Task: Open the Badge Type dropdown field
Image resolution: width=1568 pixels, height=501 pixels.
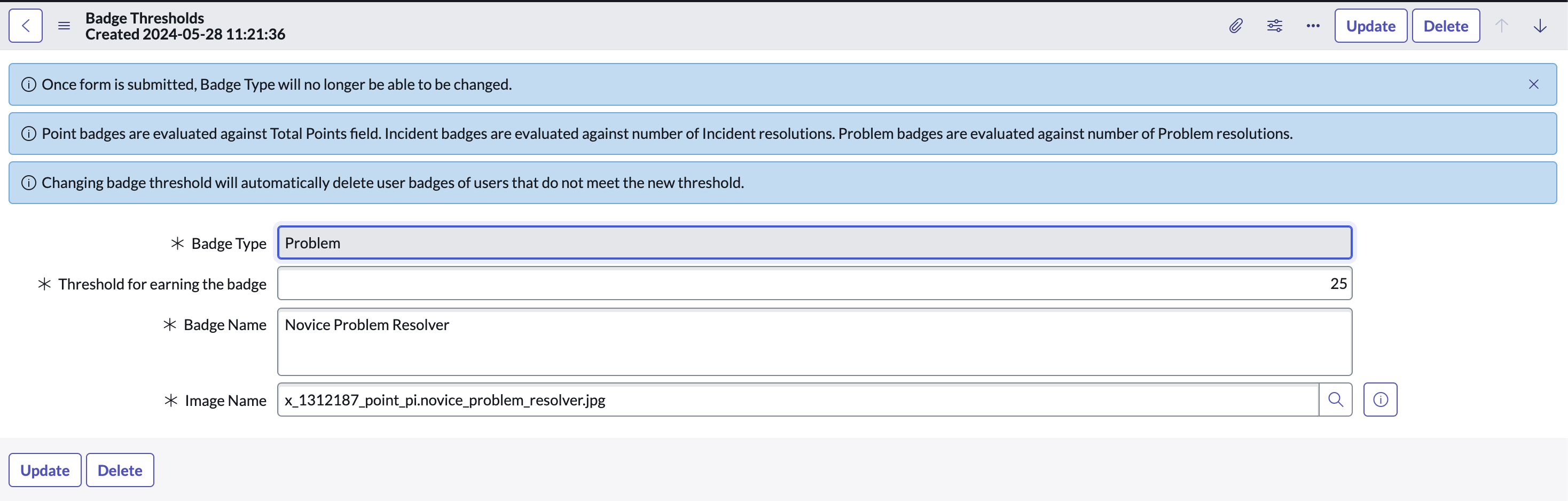Action: (814, 243)
